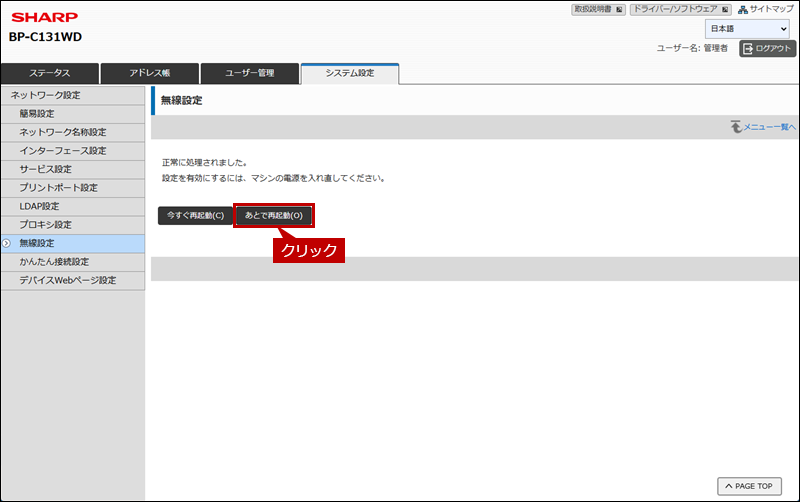Click the BP-C131WD model name
This screenshot has height=502, width=800.
[x=45, y=37]
